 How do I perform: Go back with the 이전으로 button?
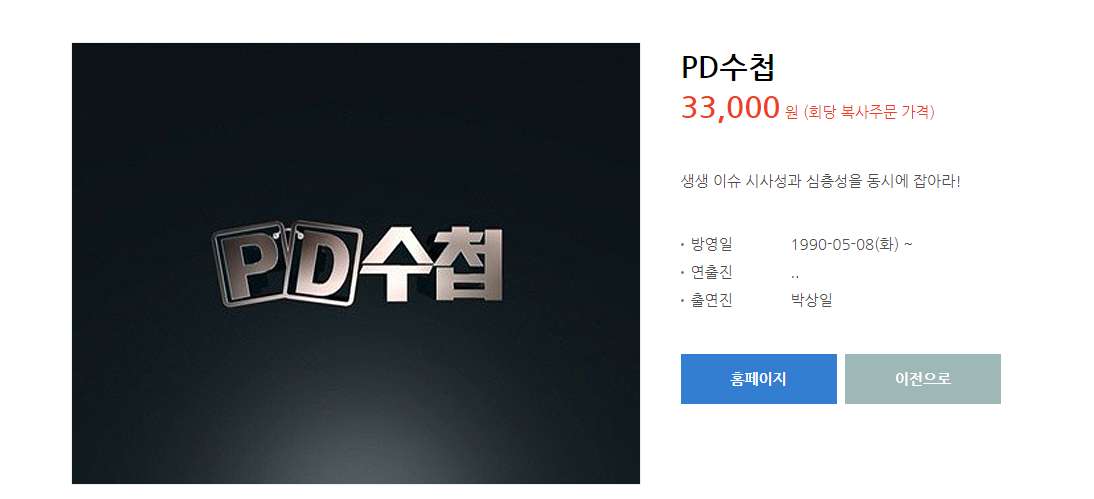click(922, 379)
